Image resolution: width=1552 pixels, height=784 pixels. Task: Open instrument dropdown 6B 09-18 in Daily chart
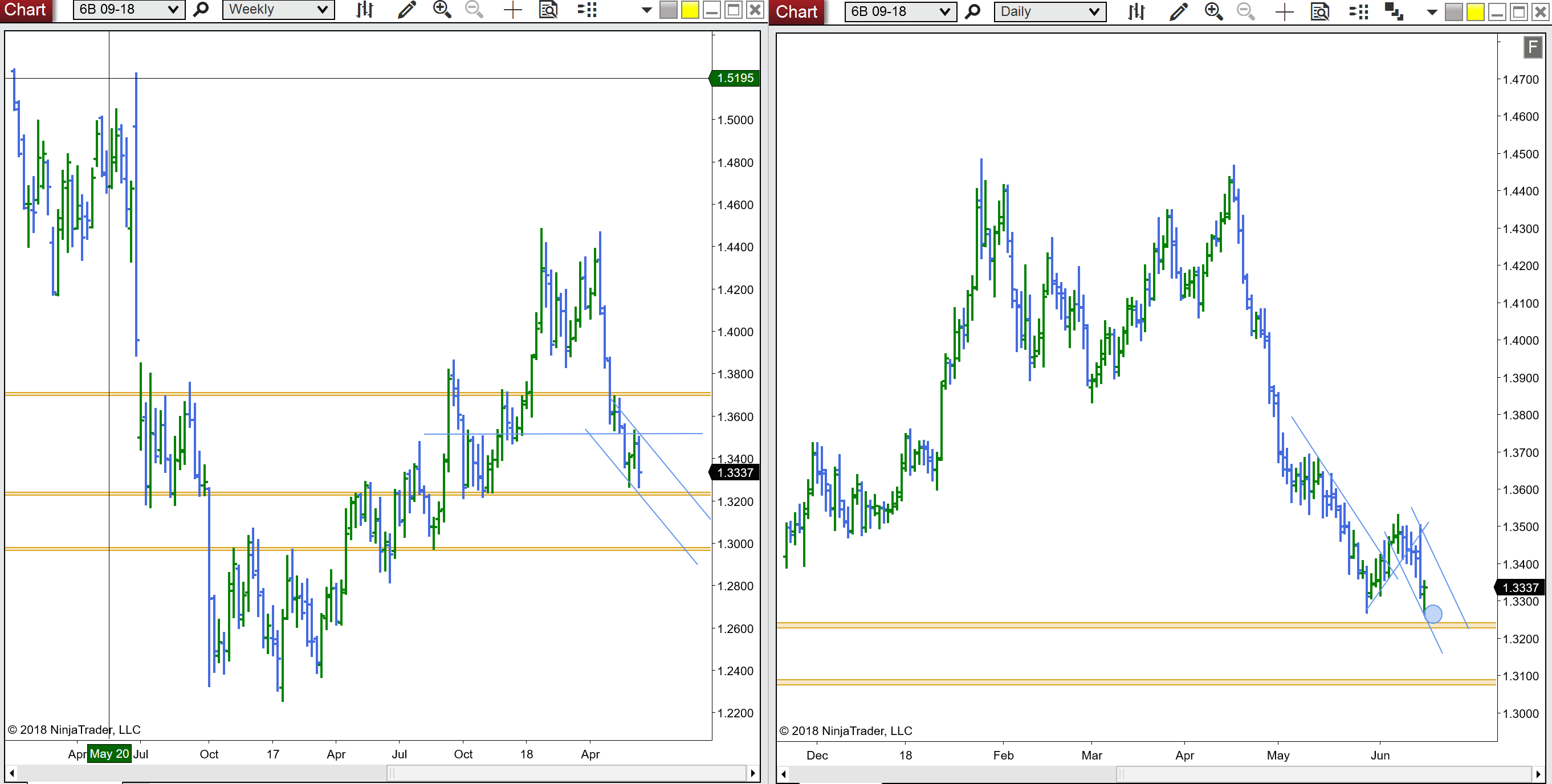pos(900,11)
